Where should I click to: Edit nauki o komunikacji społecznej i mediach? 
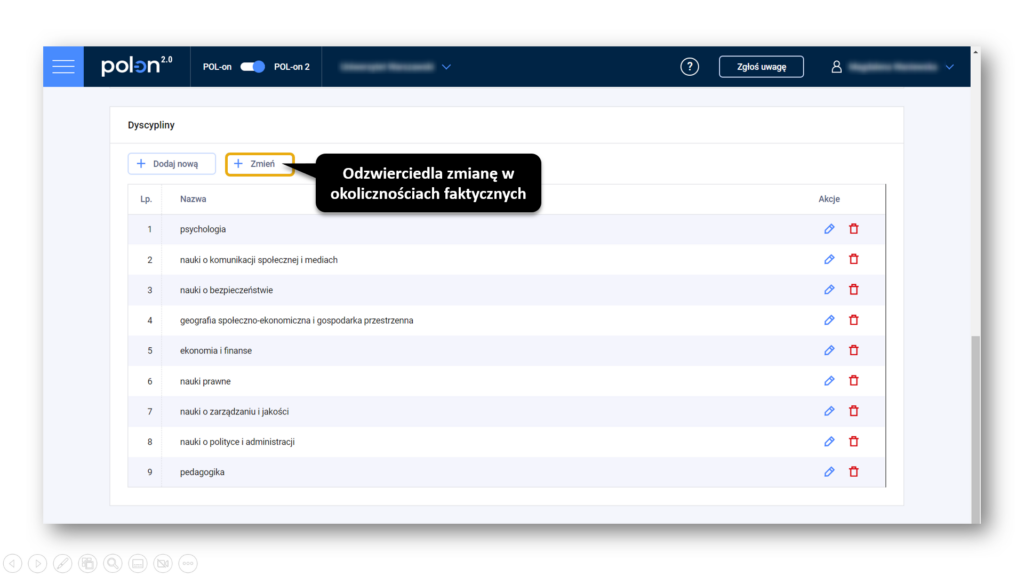tap(829, 259)
